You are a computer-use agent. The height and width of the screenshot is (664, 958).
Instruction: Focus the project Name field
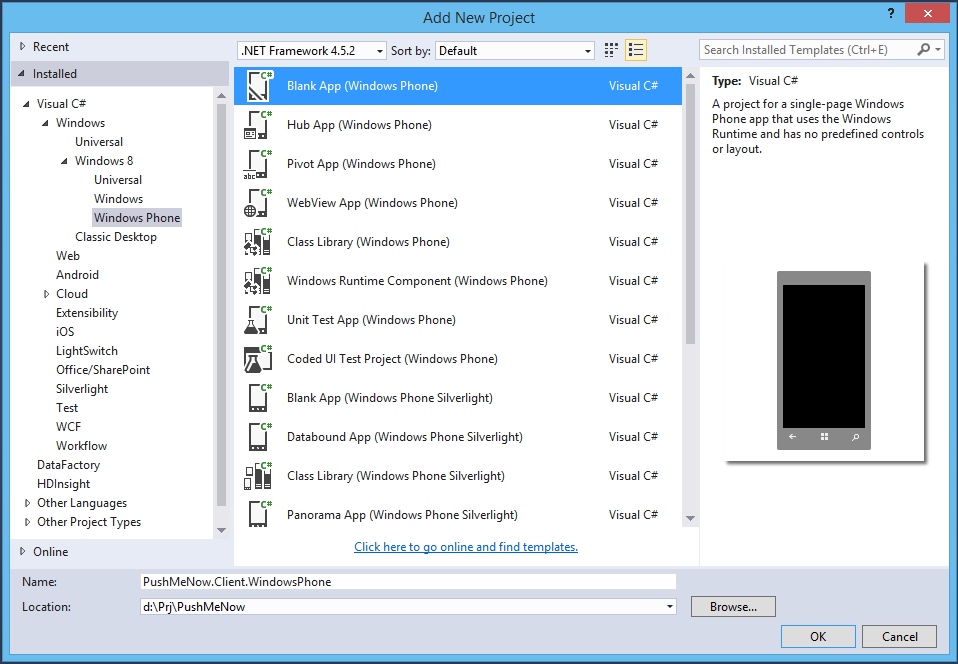click(408, 582)
